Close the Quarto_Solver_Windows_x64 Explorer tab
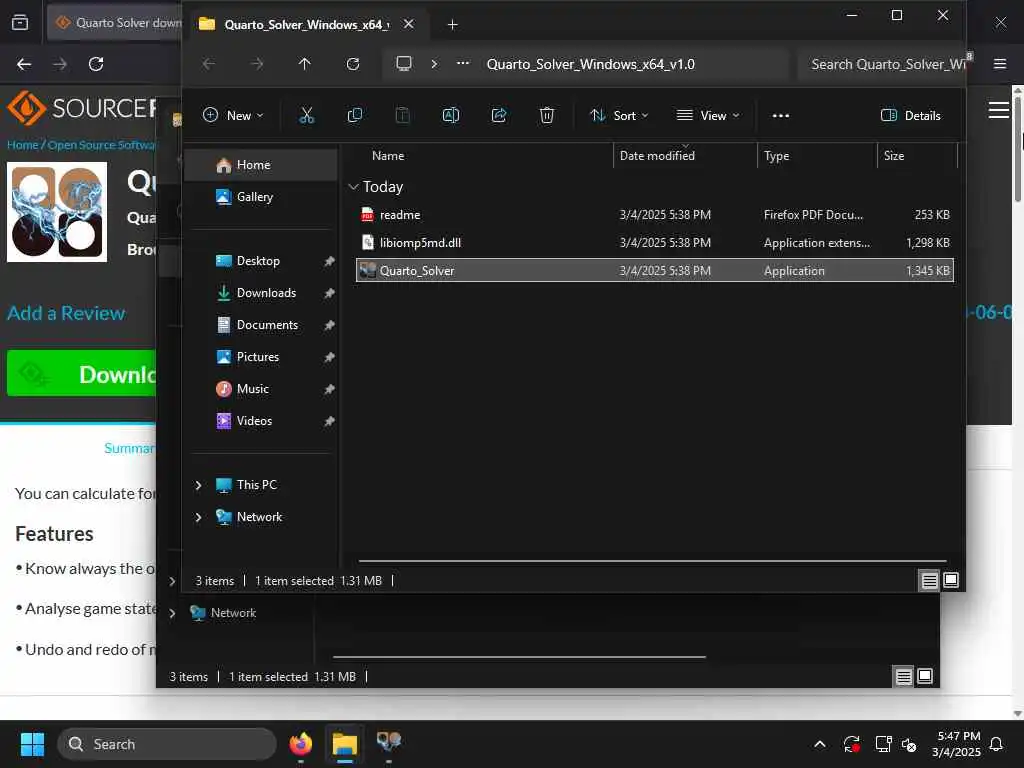This screenshot has width=1024, height=768. (408, 24)
